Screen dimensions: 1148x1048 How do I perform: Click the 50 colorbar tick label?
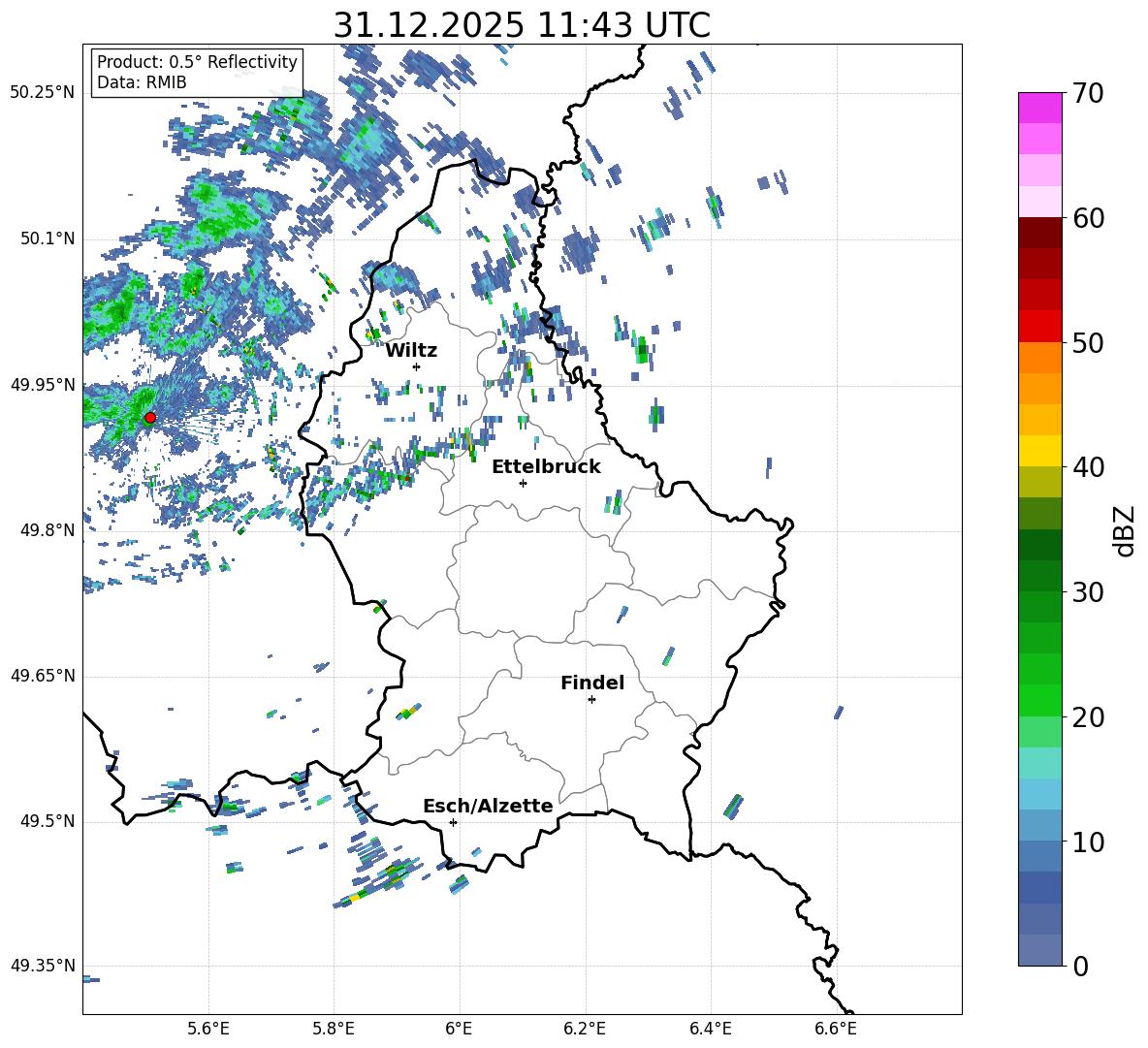click(1088, 343)
